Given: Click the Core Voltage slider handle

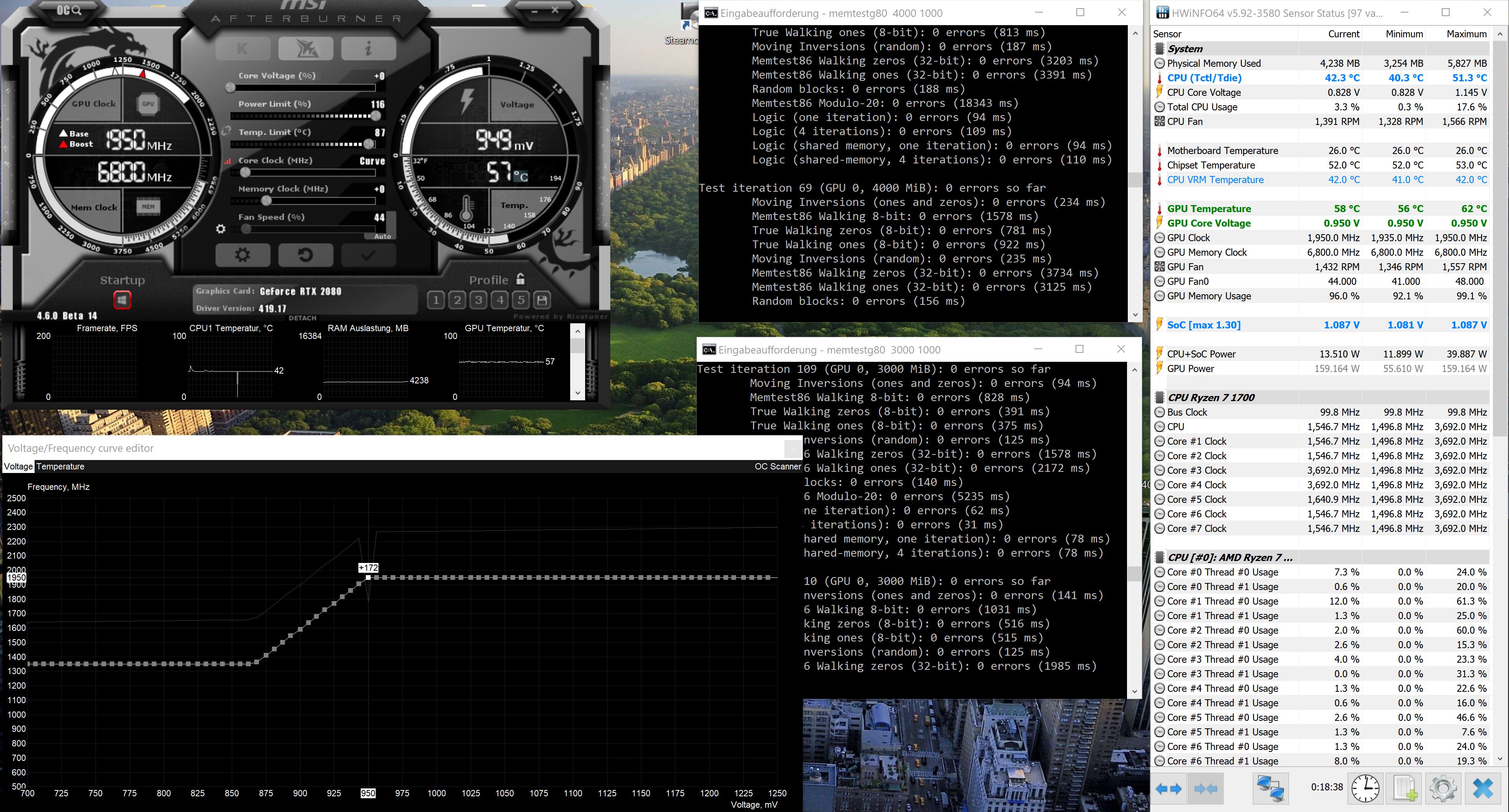Looking at the screenshot, I should tap(231, 88).
